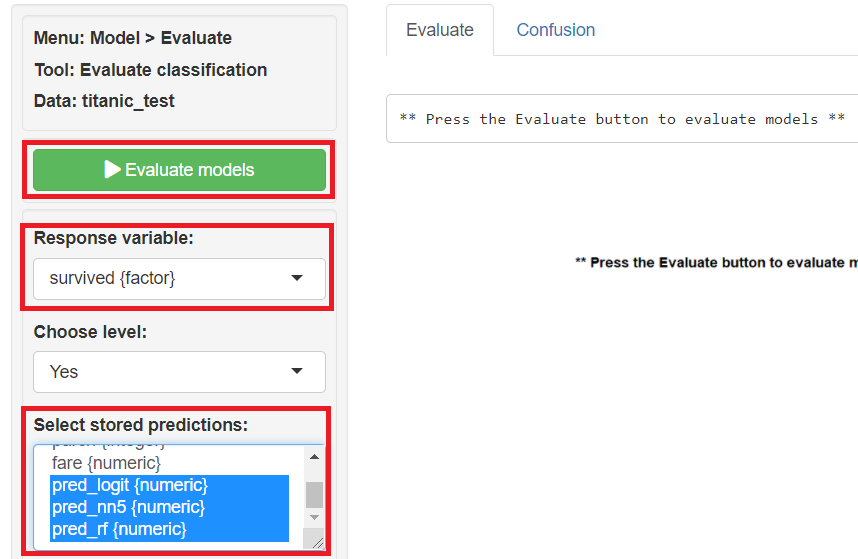Select the partially hidden top list item
858x559 pixels.
tap(108, 446)
